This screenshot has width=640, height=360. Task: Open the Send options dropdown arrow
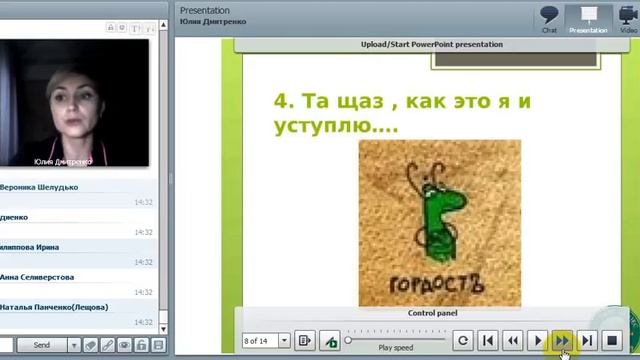[x=74, y=345]
